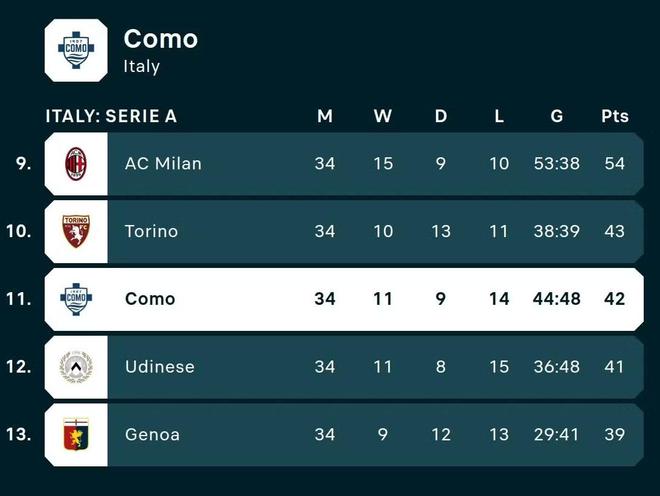Click Como's 44:48 goals value
This screenshot has width=660, height=496.
tap(557, 298)
